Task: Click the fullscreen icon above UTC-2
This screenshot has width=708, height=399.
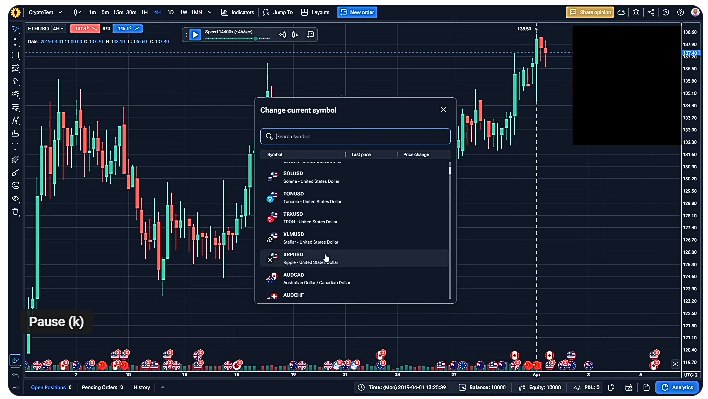Action: point(675,364)
